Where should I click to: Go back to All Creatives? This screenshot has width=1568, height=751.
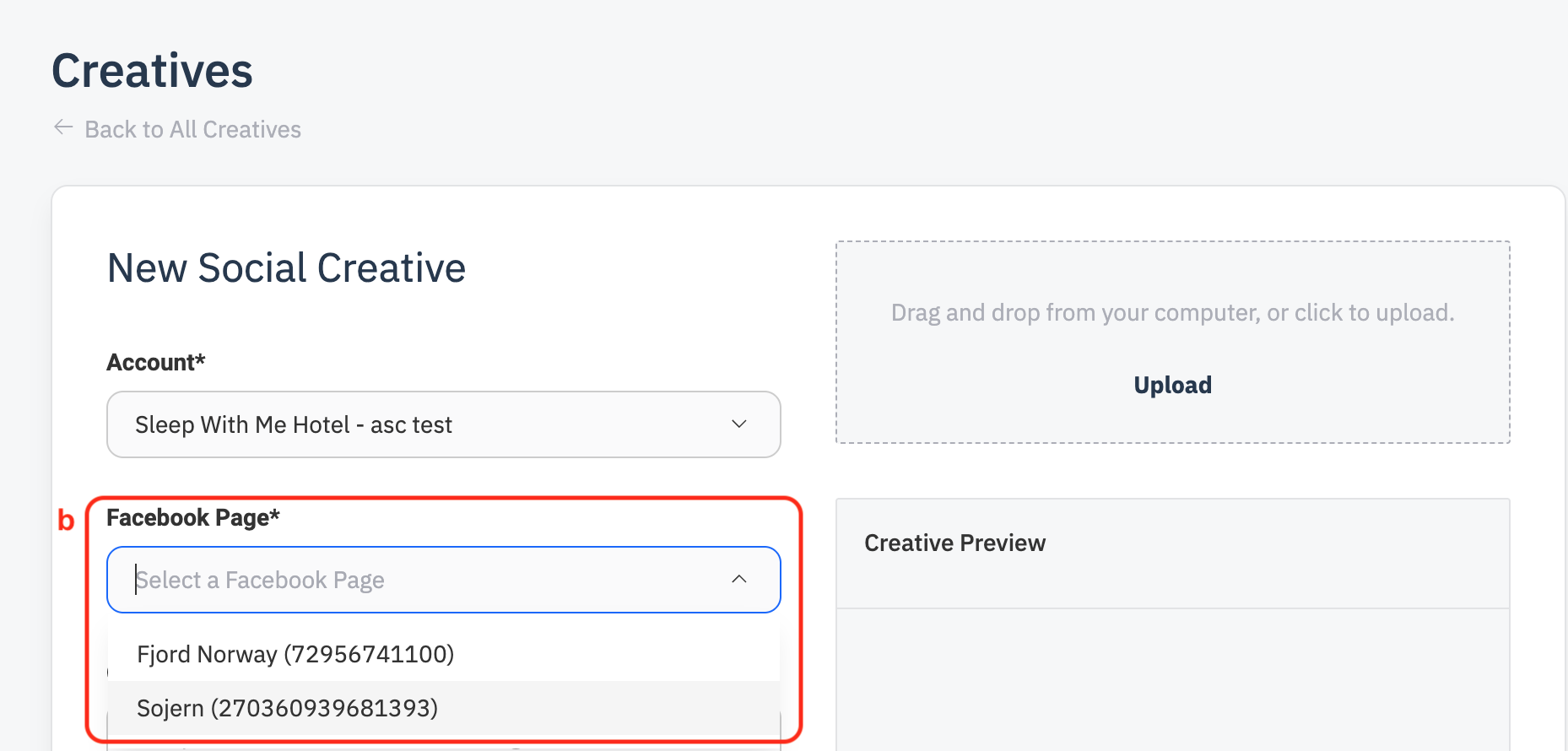click(x=192, y=129)
